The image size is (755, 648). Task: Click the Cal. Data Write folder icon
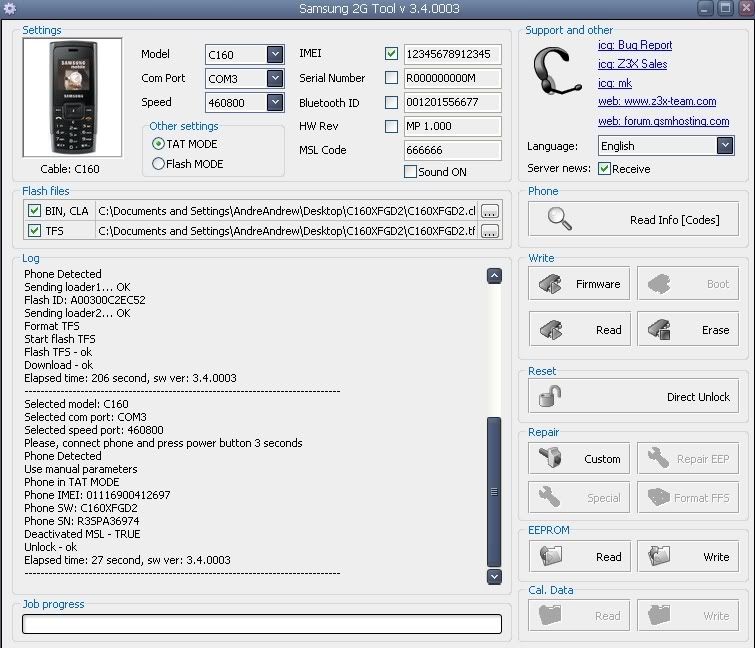coord(659,615)
